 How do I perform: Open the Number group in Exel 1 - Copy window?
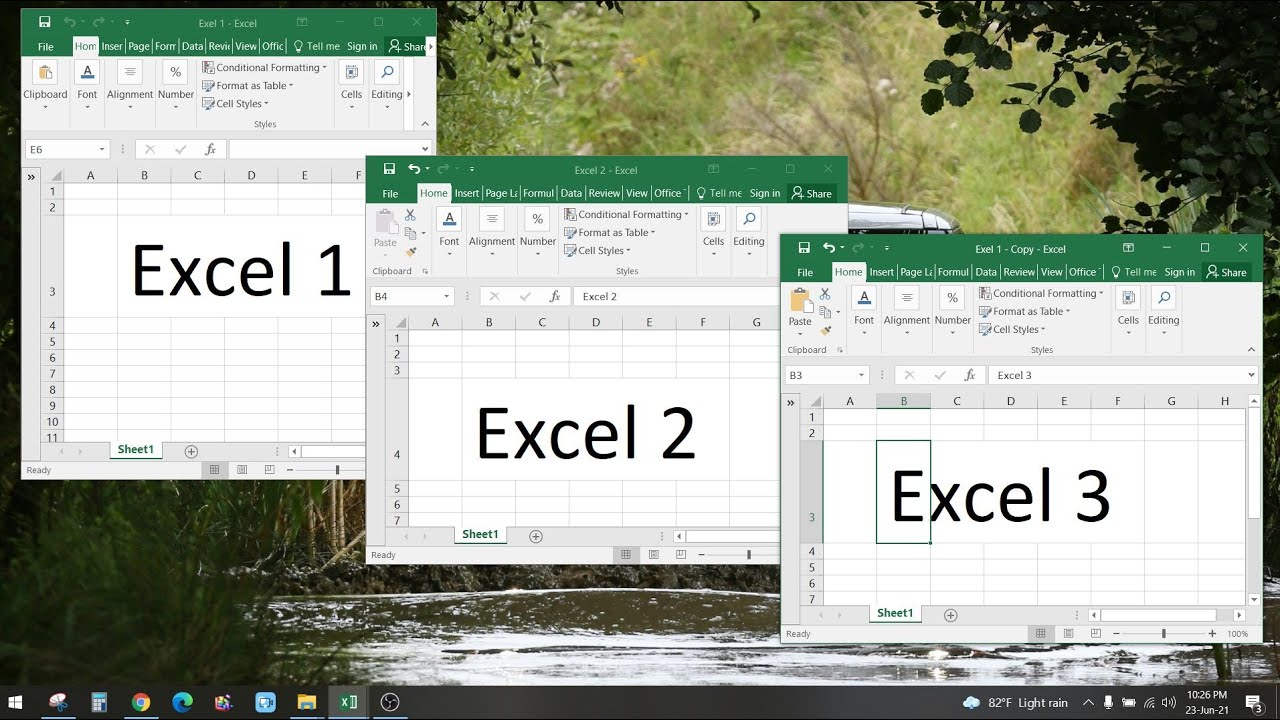coord(953,311)
